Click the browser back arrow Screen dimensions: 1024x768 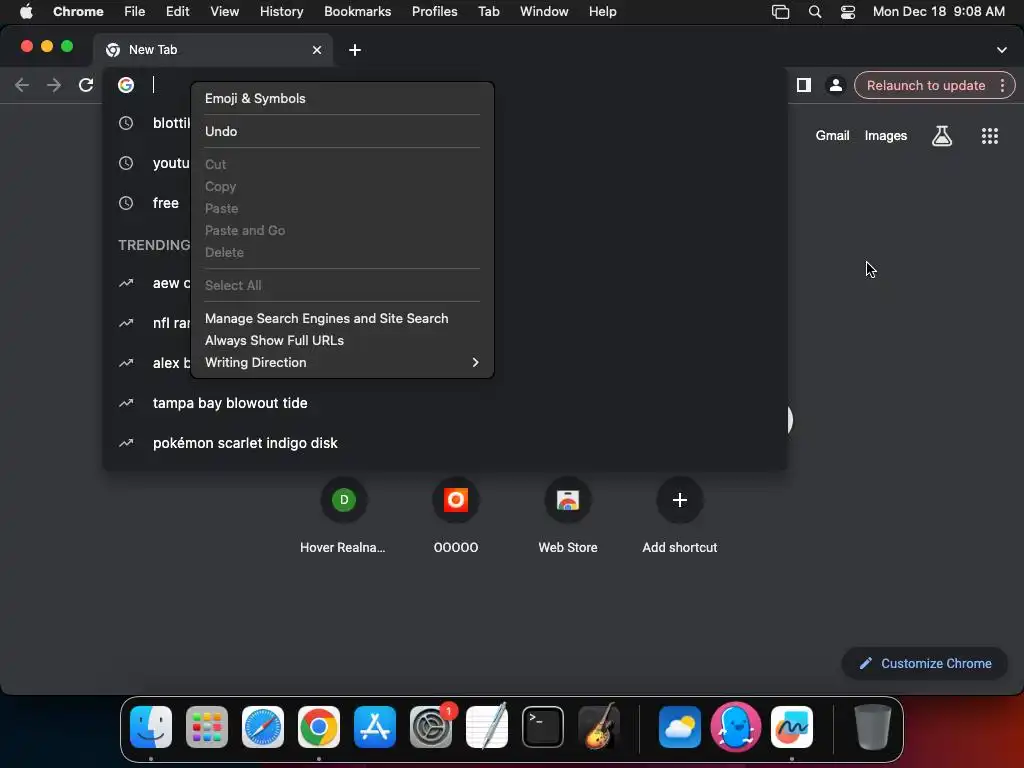(22, 85)
